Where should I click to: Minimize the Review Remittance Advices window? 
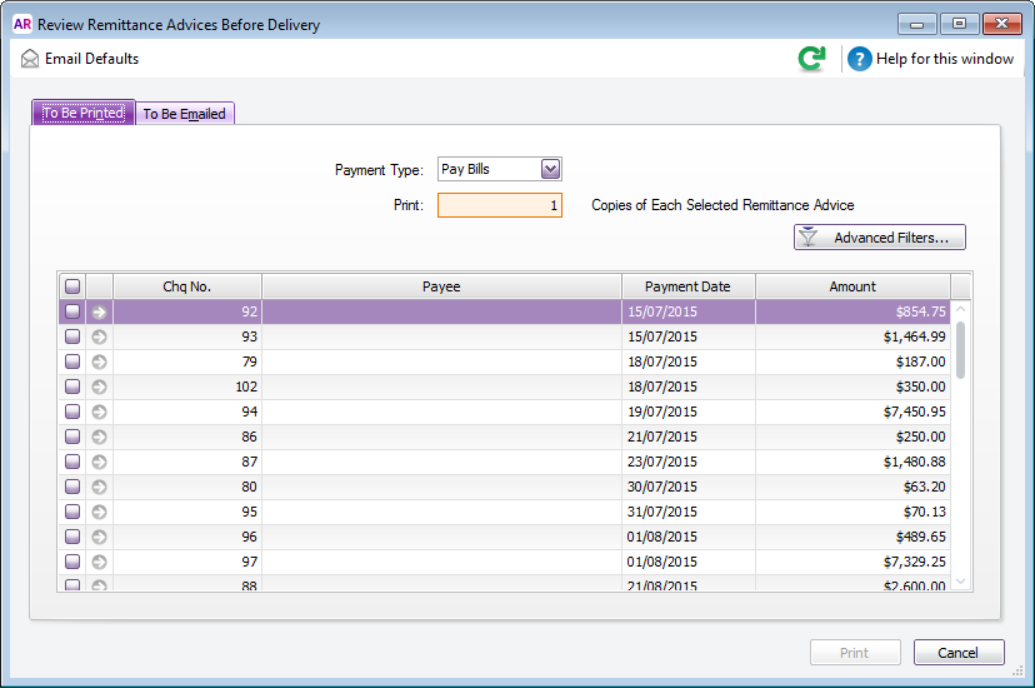tap(917, 24)
